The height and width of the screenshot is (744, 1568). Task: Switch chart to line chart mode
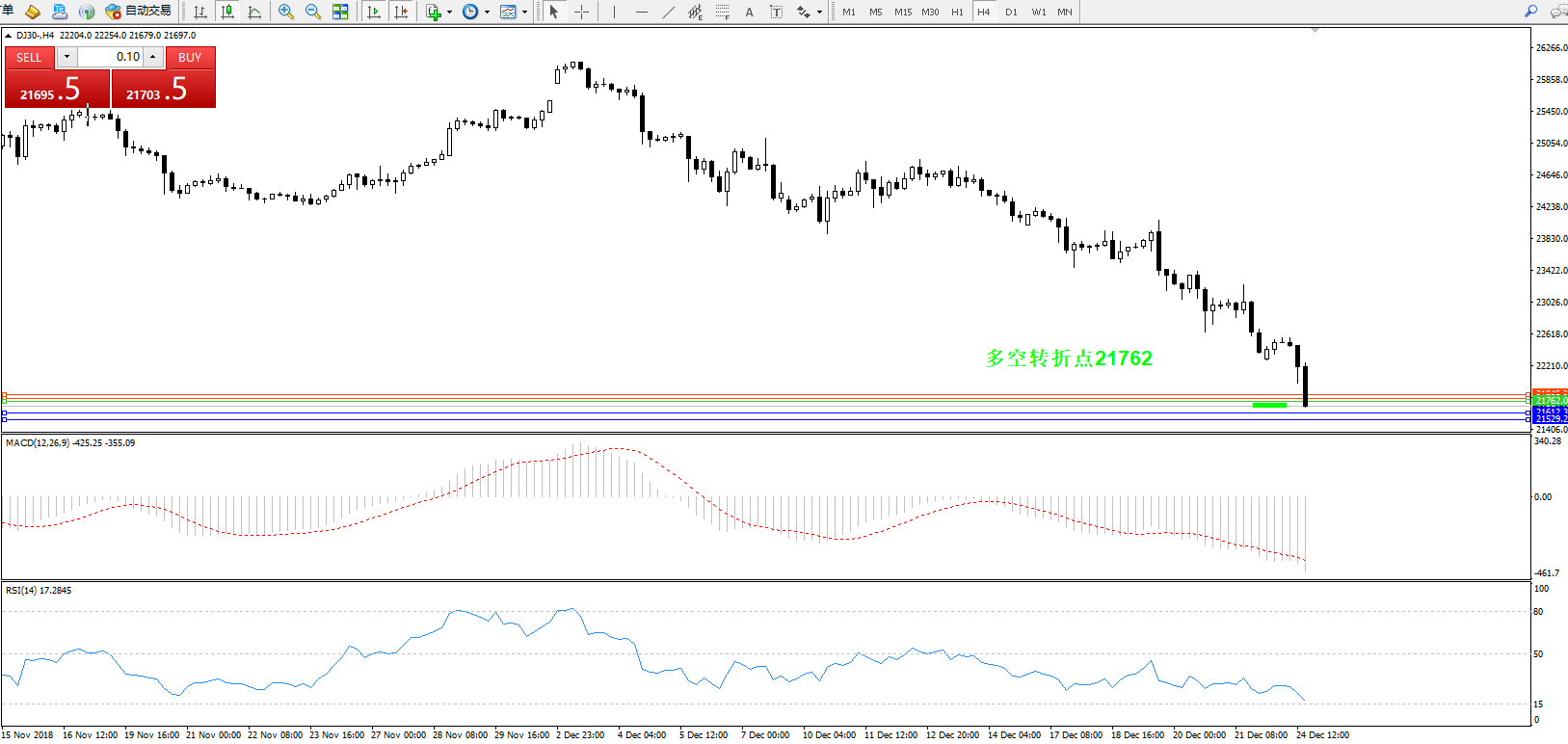(x=254, y=12)
